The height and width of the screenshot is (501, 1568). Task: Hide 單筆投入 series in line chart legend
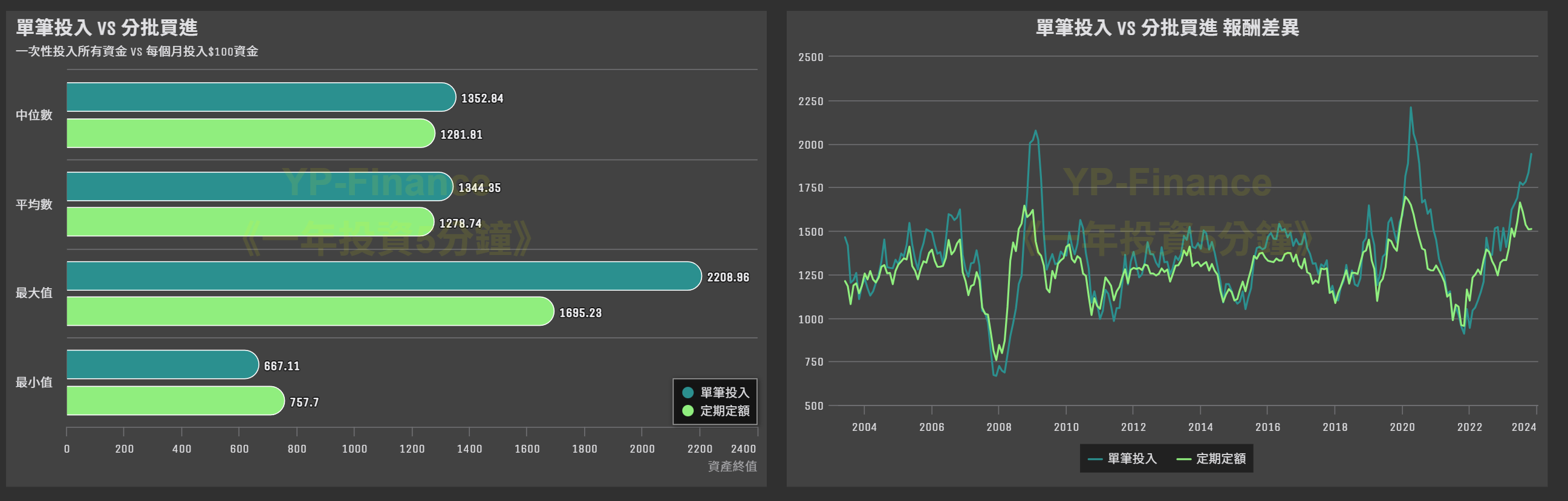tap(1123, 459)
